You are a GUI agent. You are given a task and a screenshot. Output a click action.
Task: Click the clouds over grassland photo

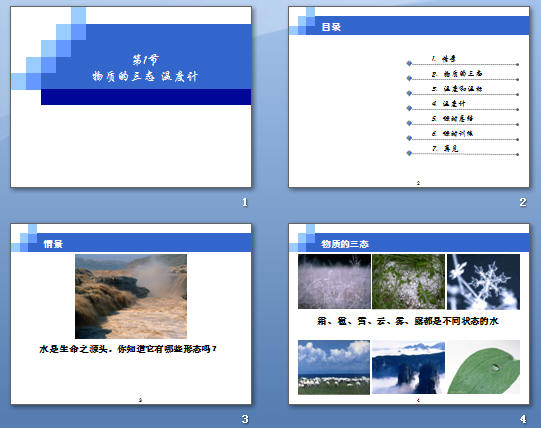tap(334, 367)
